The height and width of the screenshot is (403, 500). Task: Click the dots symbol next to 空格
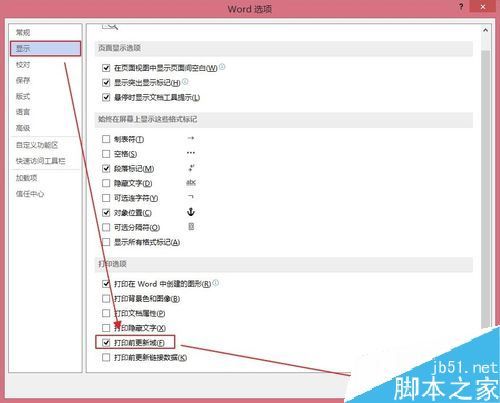191,153
